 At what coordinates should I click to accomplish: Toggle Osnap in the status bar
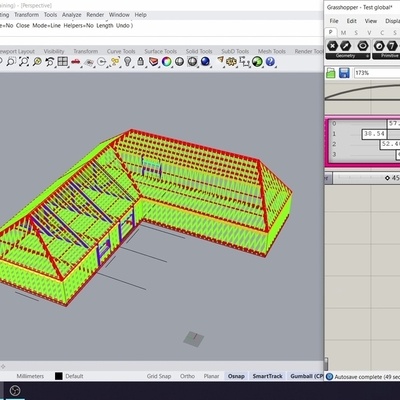click(236, 376)
